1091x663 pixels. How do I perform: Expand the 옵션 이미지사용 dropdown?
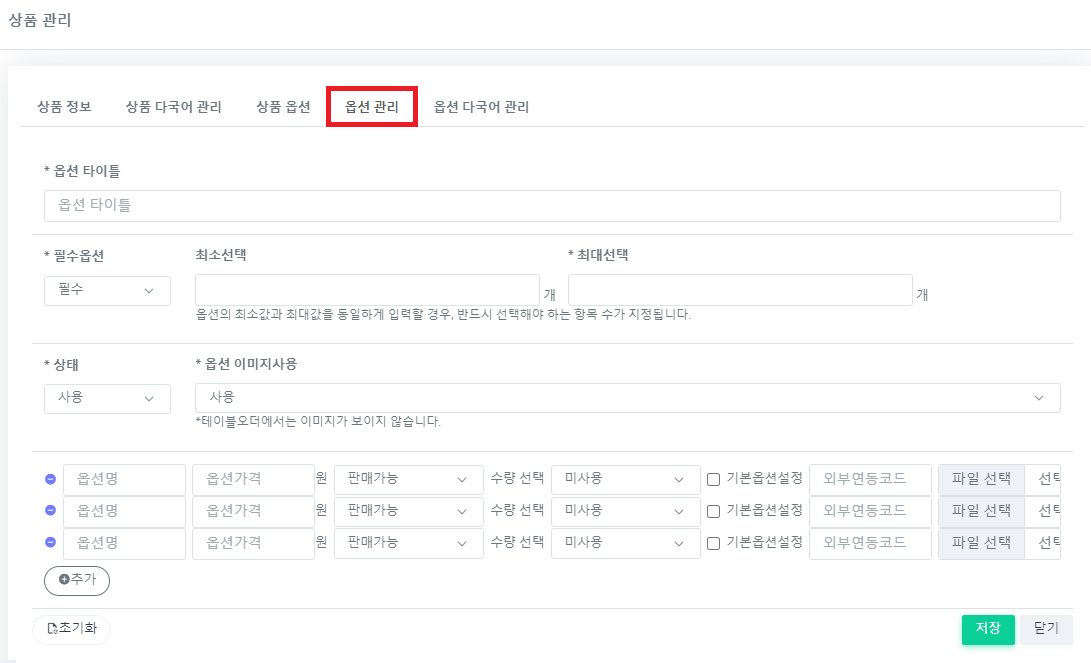pos(627,397)
